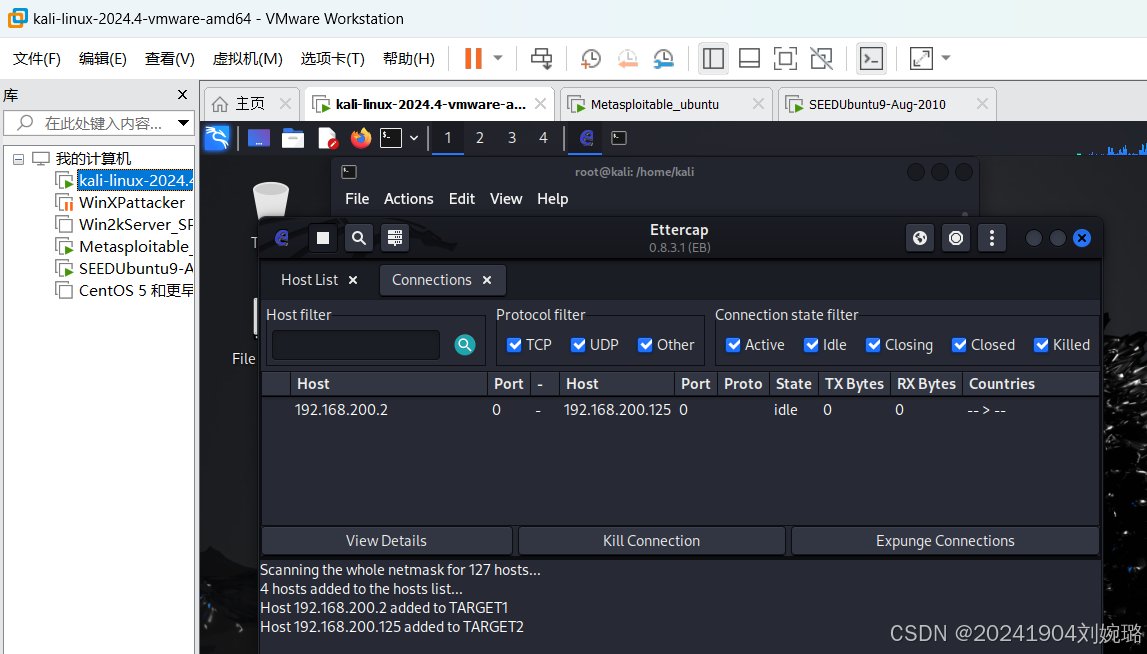Open terminal dropdown arrow in Kali panel
This screenshot has height=654, width=1147.
(413, 138)
